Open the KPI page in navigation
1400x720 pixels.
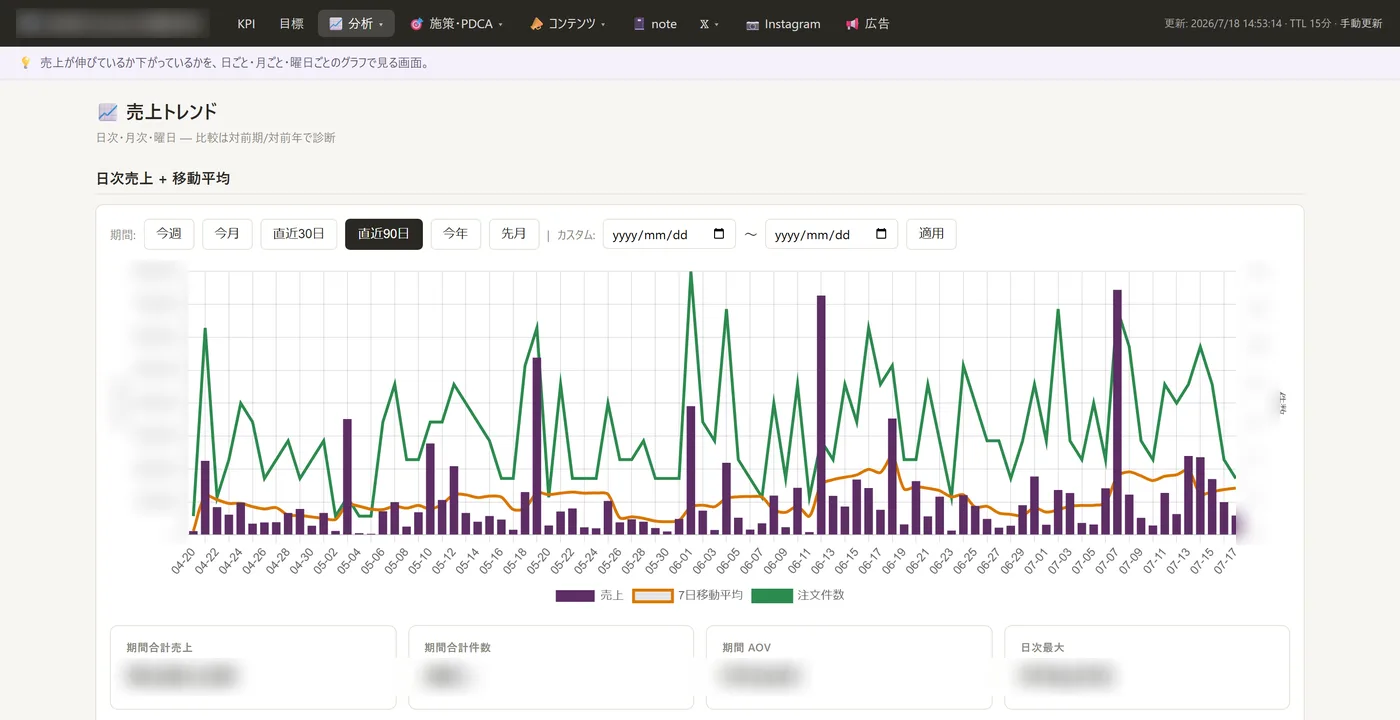click(x=246, y=24)
